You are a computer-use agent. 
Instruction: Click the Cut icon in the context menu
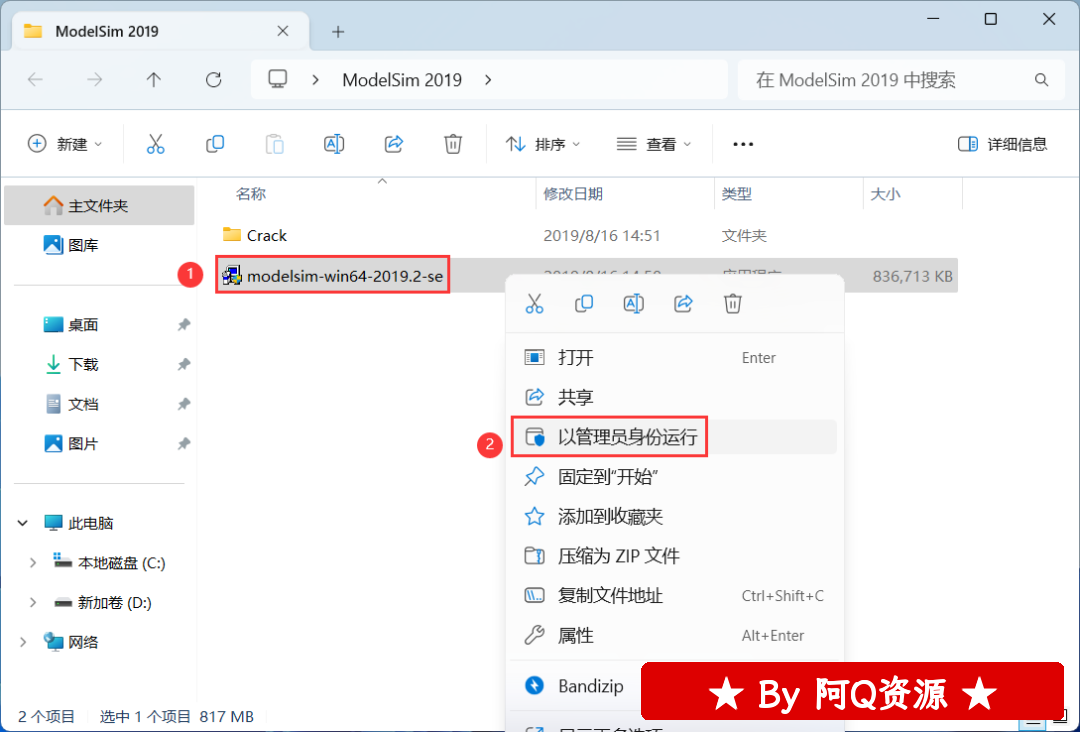point(534,303)
